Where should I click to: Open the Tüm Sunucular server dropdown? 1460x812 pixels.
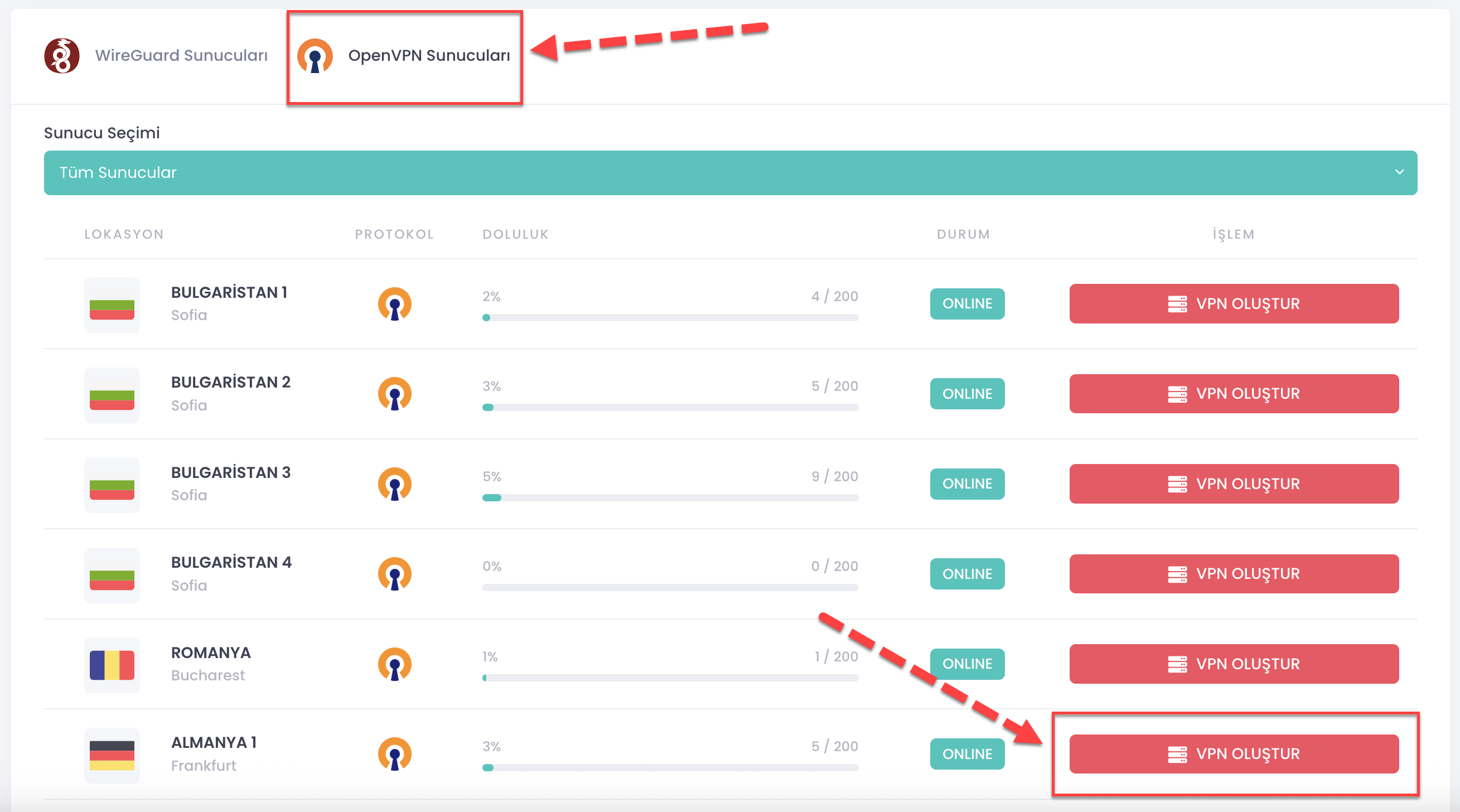coord(730,173)
